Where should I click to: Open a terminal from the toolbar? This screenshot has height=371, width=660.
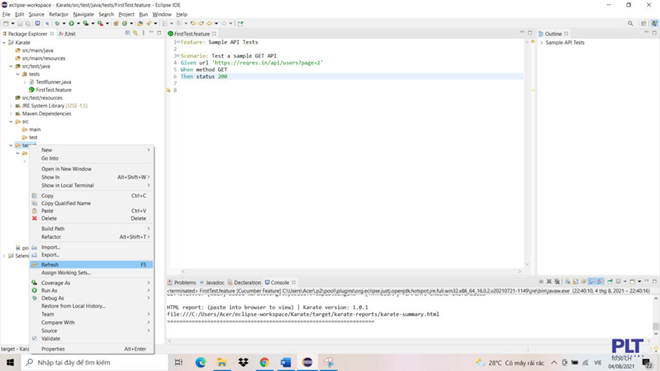tap(38, 24)
